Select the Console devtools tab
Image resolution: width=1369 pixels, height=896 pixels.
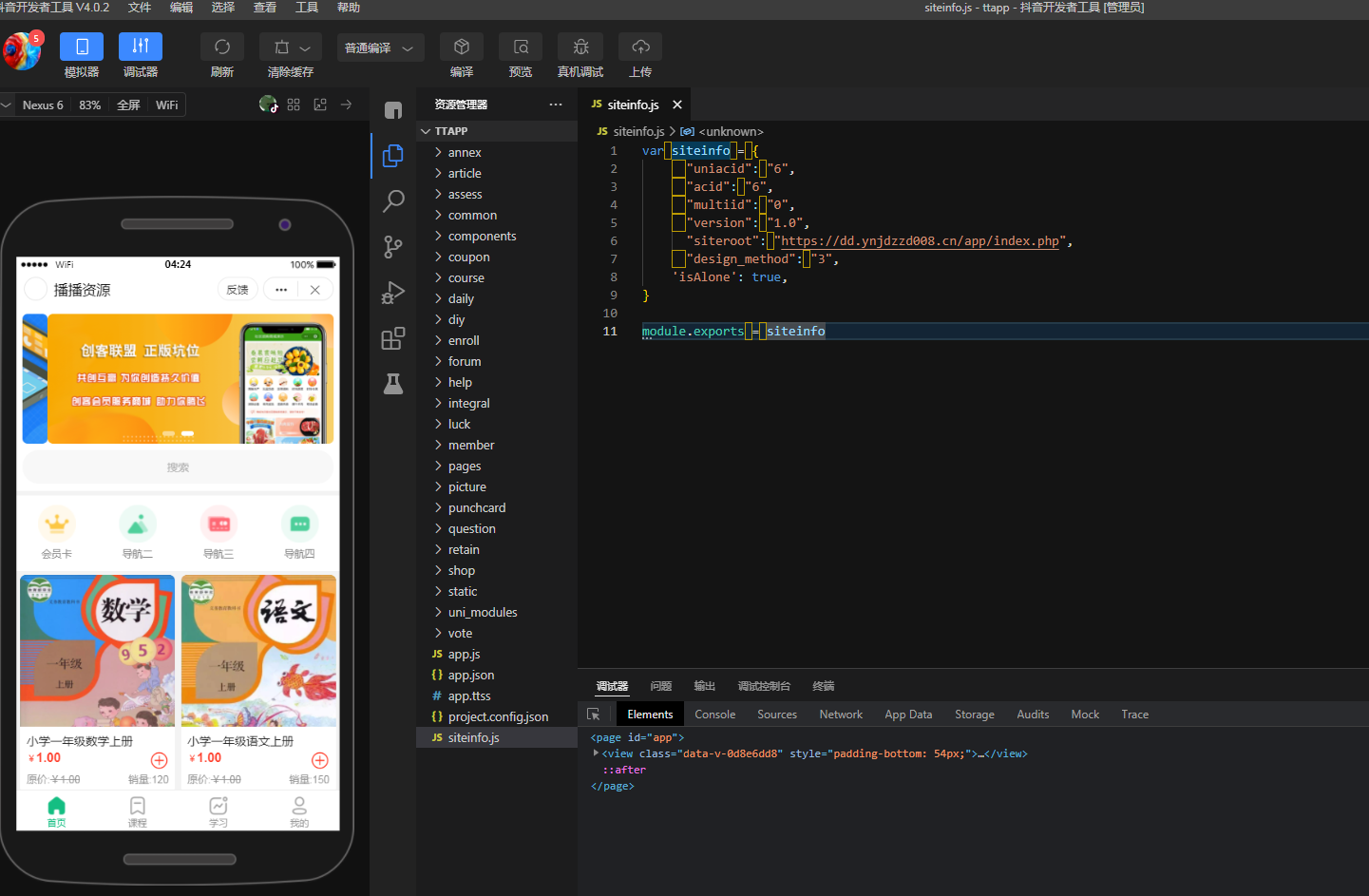pos(715,715)
